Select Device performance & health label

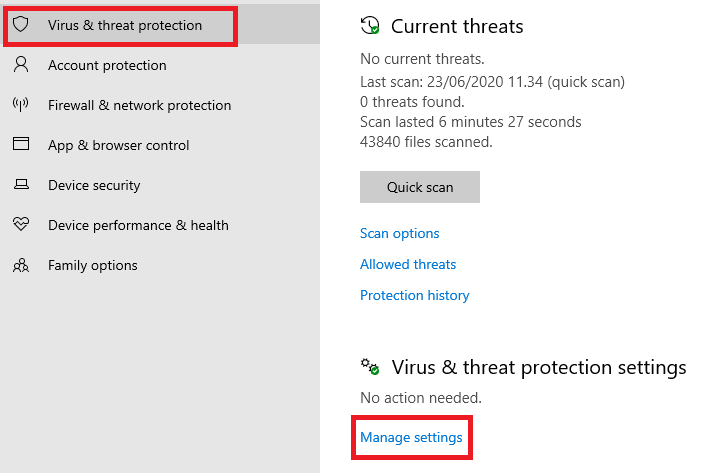pos(138,225)
